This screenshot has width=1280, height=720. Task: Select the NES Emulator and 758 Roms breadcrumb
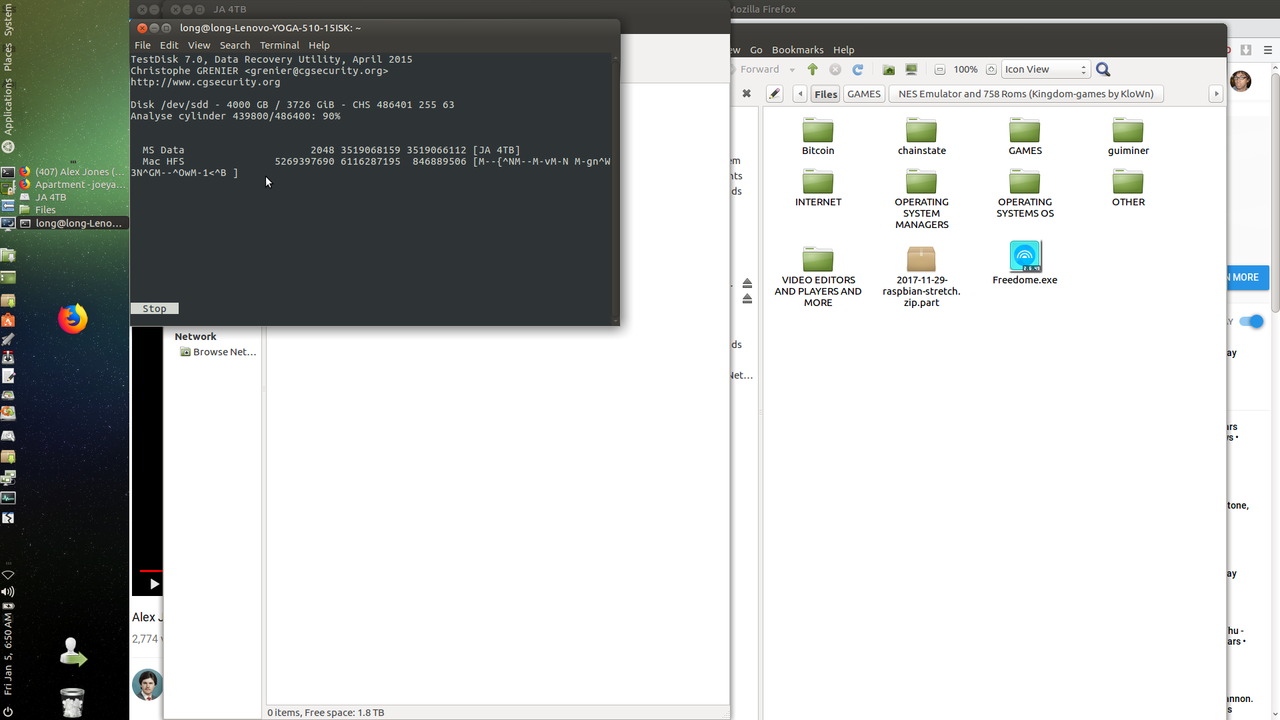coord(1026,94)
